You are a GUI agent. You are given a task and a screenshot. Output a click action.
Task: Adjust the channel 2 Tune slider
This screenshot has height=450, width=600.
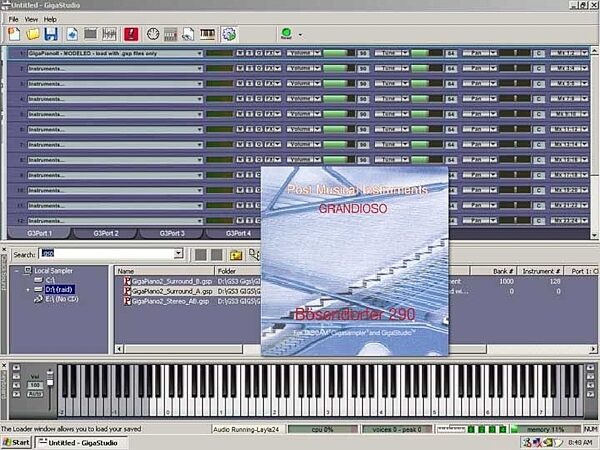coord(427,68)
